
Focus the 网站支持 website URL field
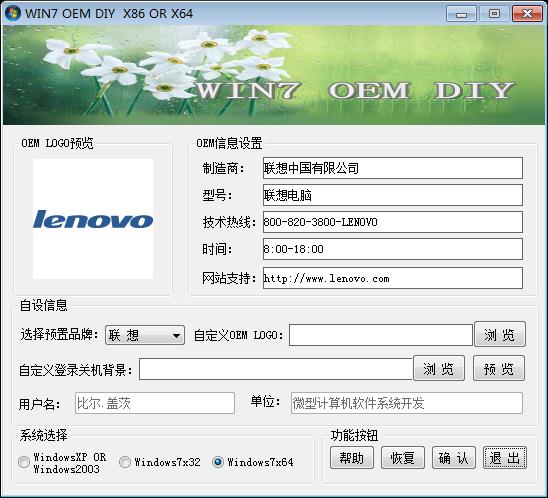click(x=393, y=278)
